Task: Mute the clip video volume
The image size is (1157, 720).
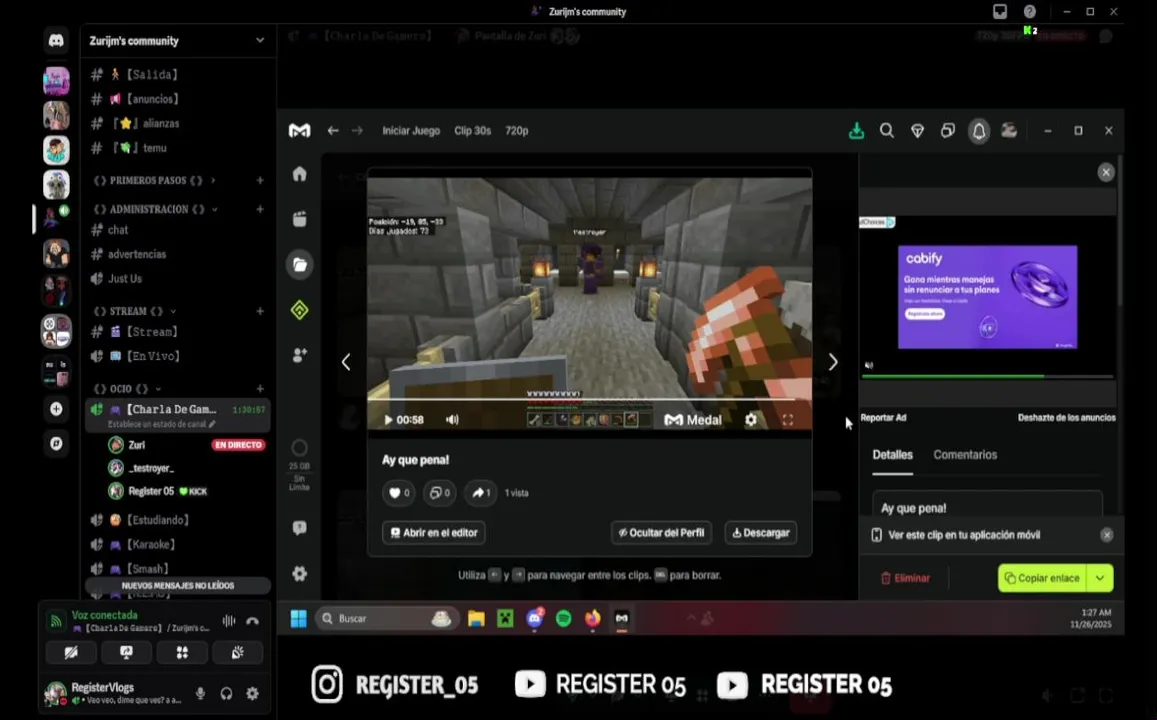Action: coord(452,420)
